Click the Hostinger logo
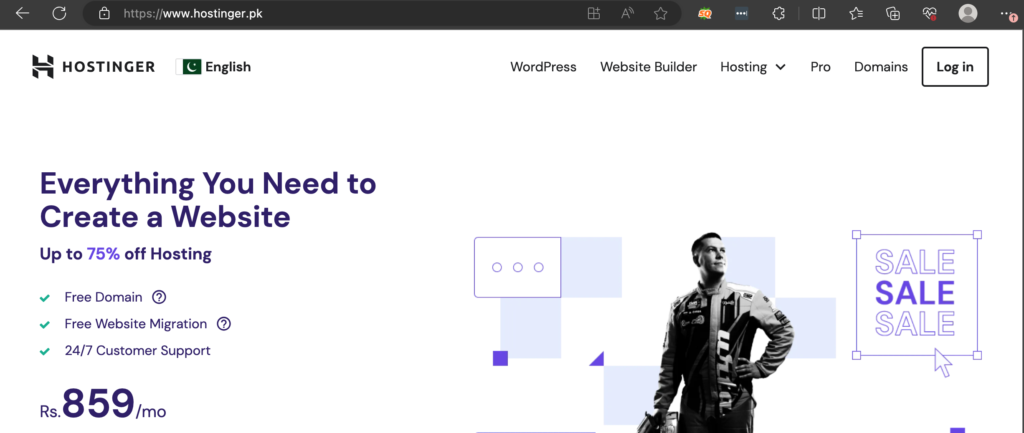The height and width of the screenshot is (433, 1024). coord(93,67)
